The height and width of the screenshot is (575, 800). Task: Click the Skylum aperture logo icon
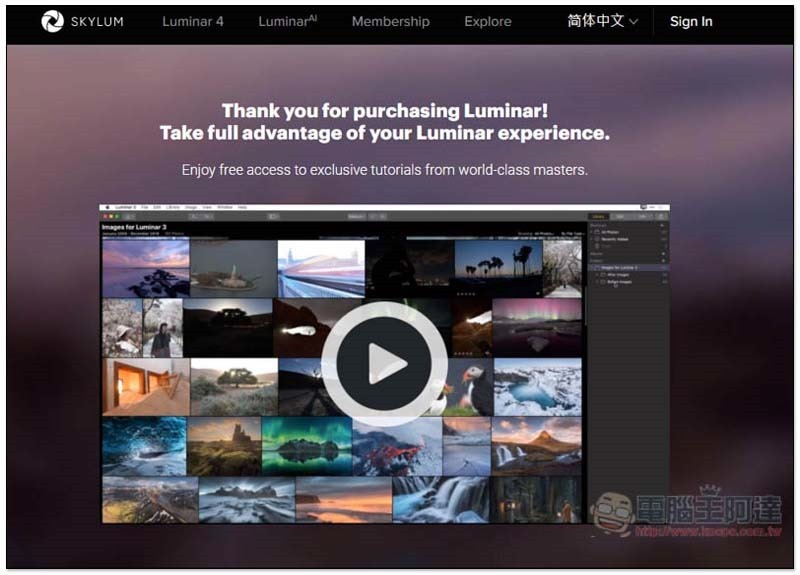(x=52, y=21)
